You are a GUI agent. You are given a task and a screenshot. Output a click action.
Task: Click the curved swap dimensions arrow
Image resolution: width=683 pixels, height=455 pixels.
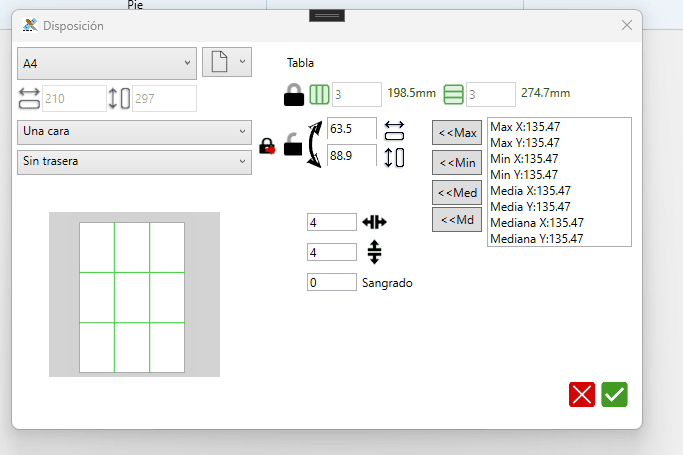(315, 144)
